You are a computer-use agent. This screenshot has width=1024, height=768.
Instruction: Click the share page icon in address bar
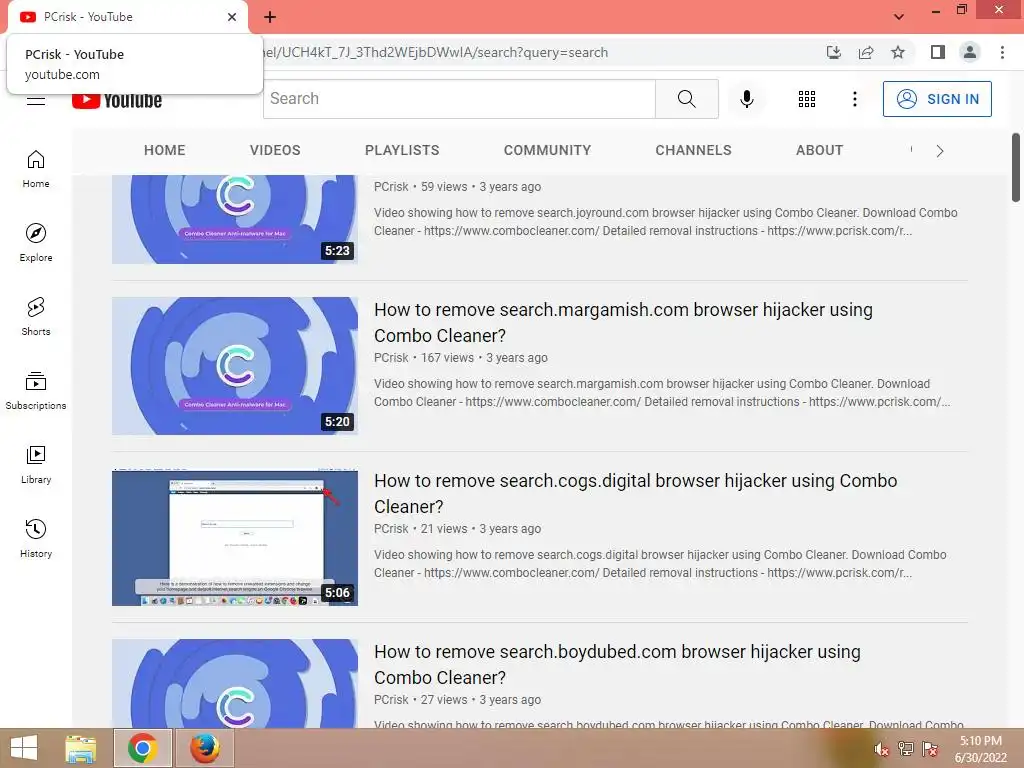[x=866, y=52]
